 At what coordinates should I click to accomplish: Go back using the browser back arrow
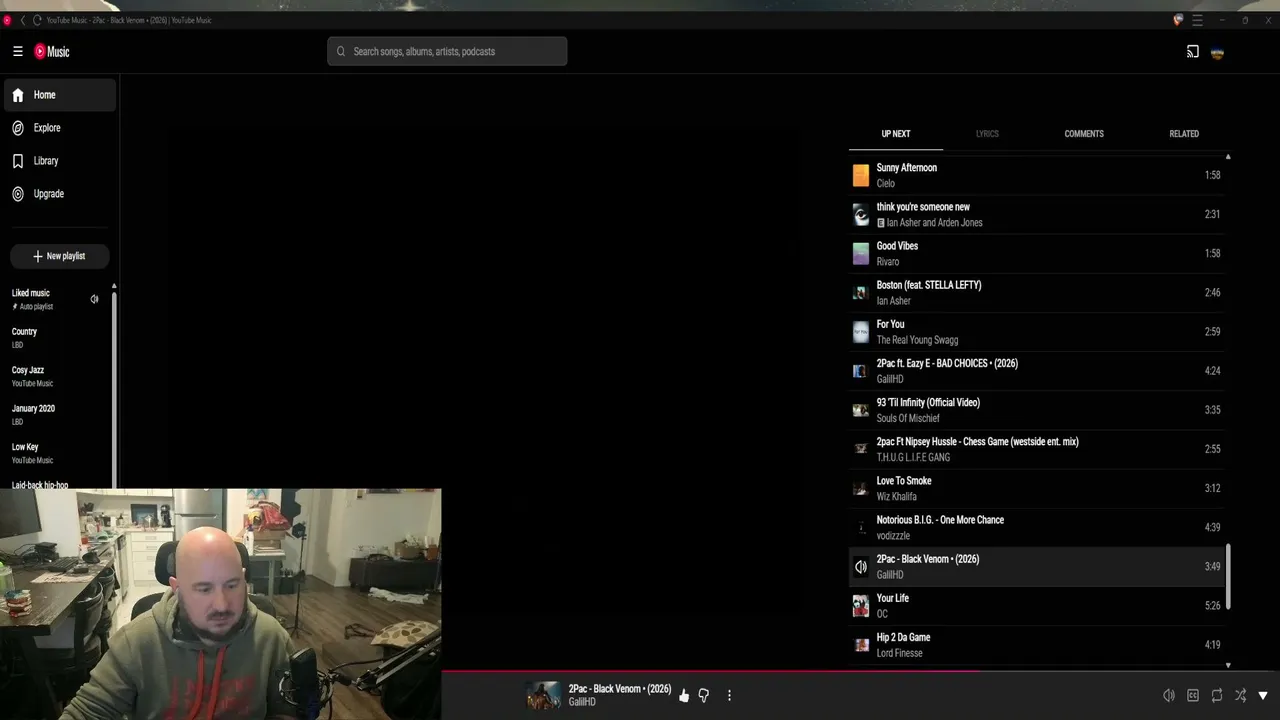[23, 20]
